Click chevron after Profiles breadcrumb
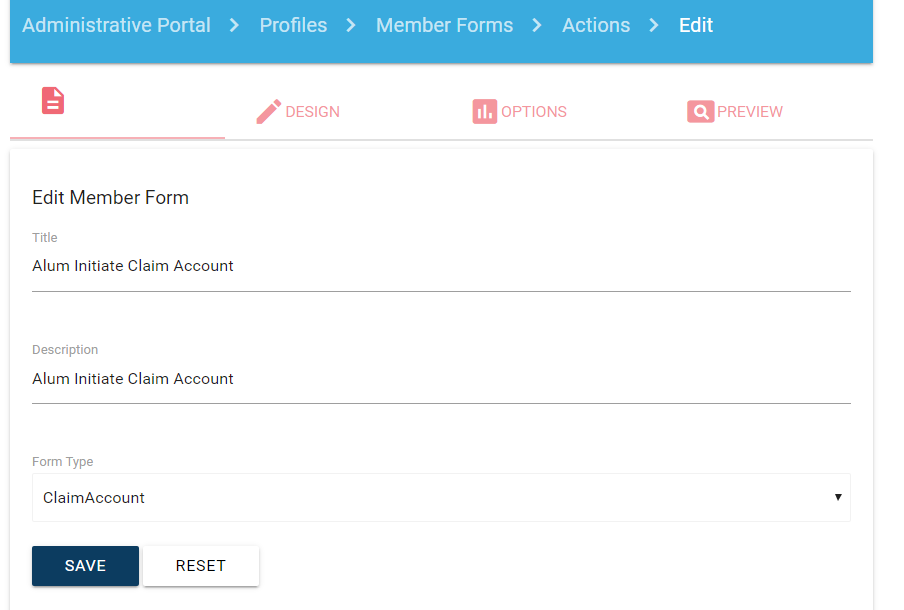The width and height of the screenshot is (904, 610). point(351,25)
